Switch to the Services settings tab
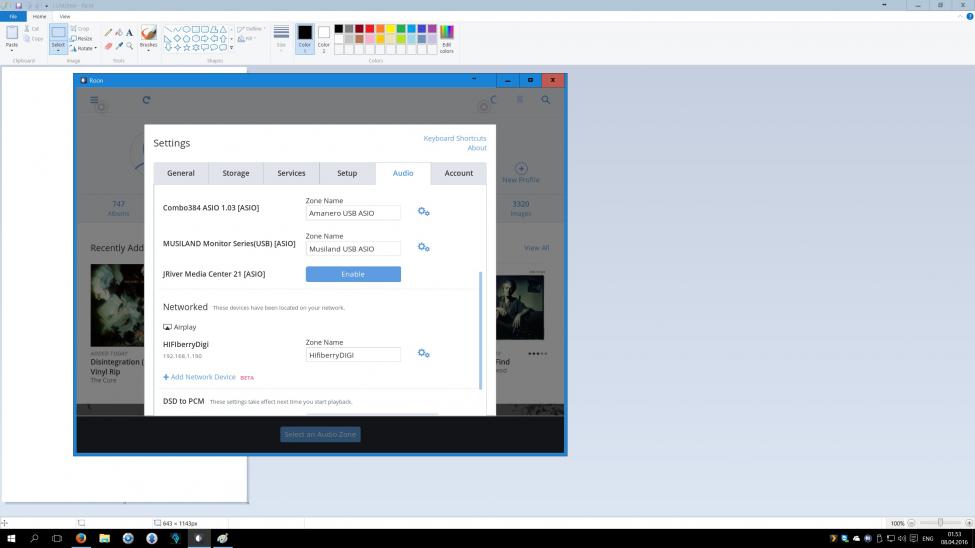Viewport: 975px width, 548px height. point(291,174)
